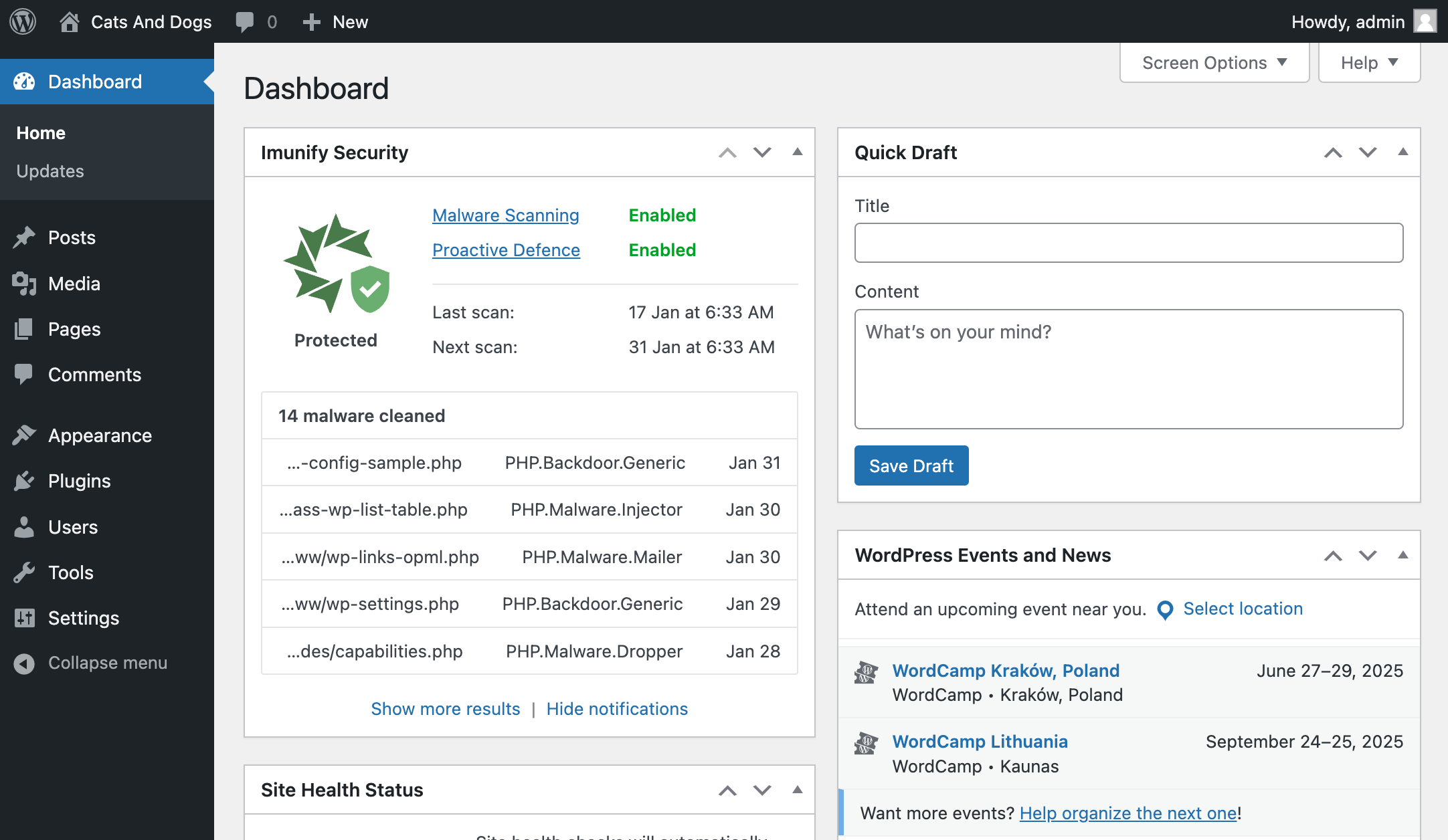Click the location pin beside Select location
Viewport: 1448px width, 840px height.
pyautogui.click(x=1164, y=610)
